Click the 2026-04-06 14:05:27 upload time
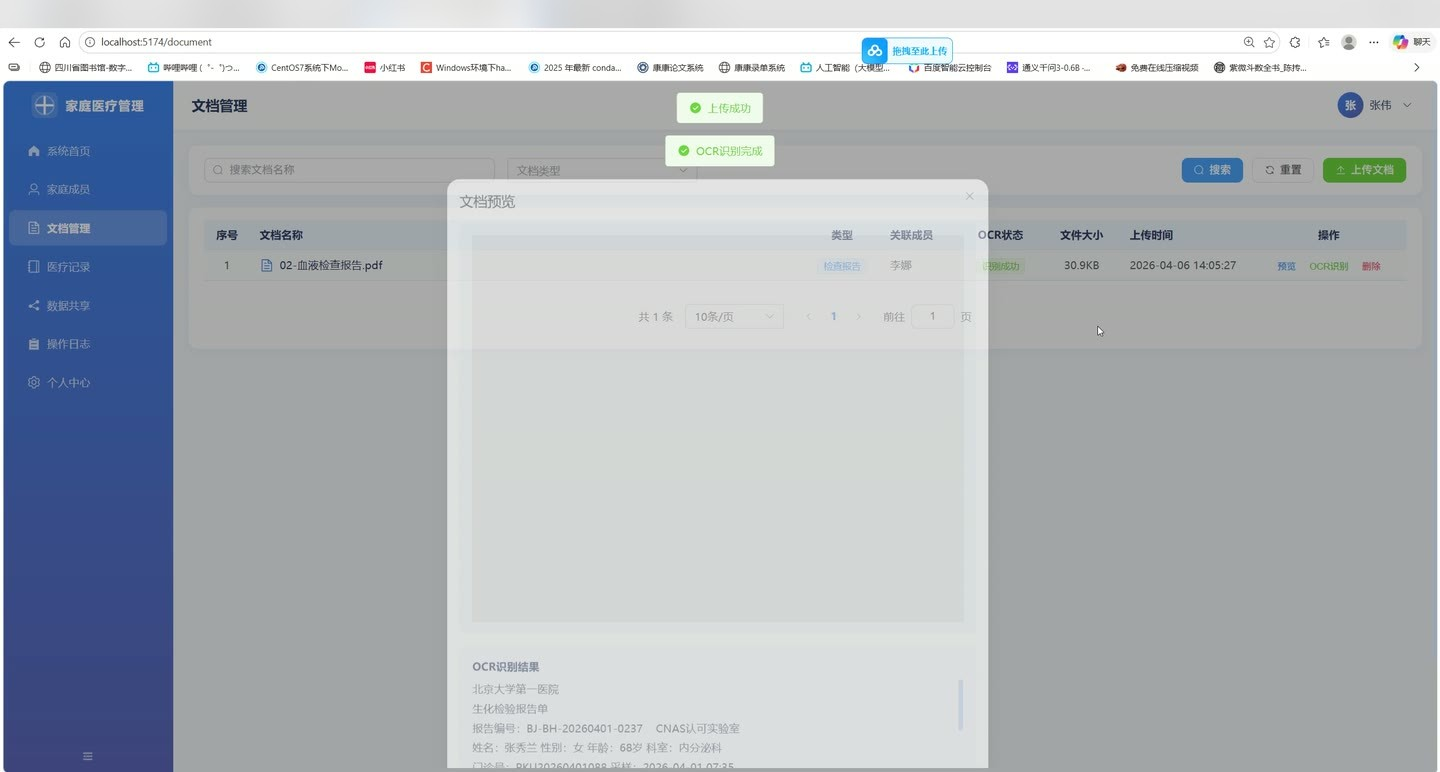This screenshot has height=772, width=1440. click(x=1182, y=265)
